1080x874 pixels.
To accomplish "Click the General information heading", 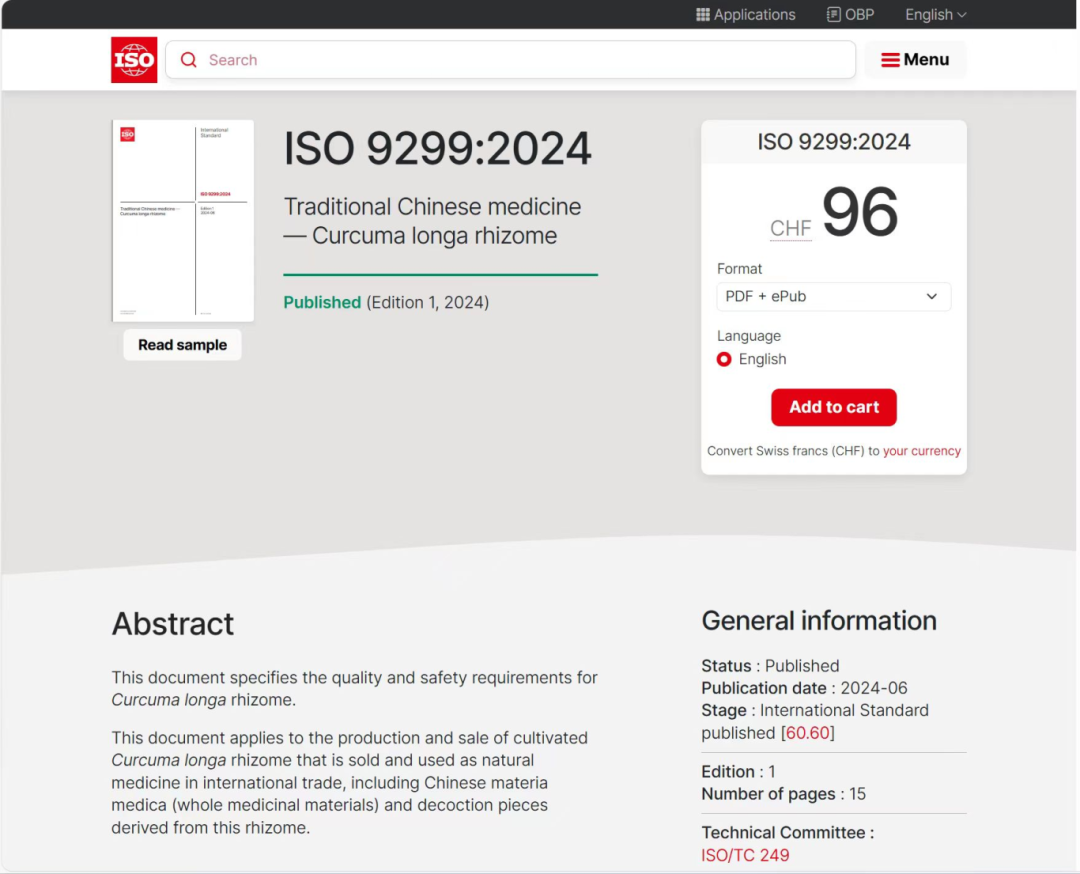I will tap(819, 621).
